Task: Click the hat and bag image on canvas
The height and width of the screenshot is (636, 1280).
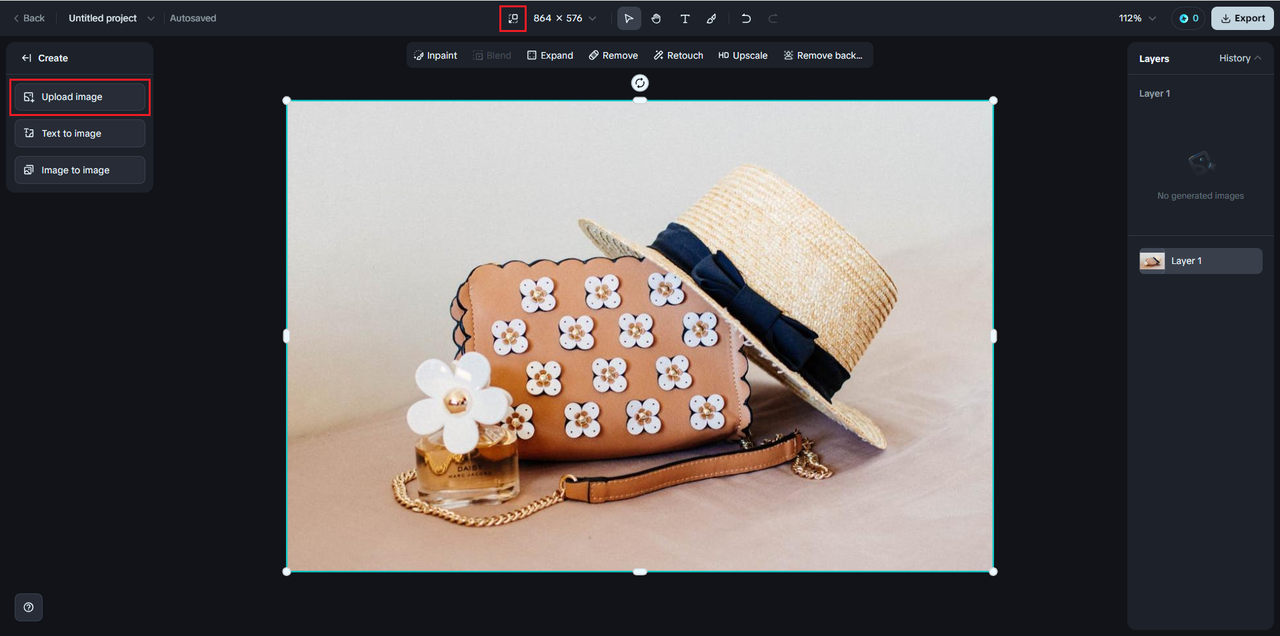Action: tap(640, 336)
